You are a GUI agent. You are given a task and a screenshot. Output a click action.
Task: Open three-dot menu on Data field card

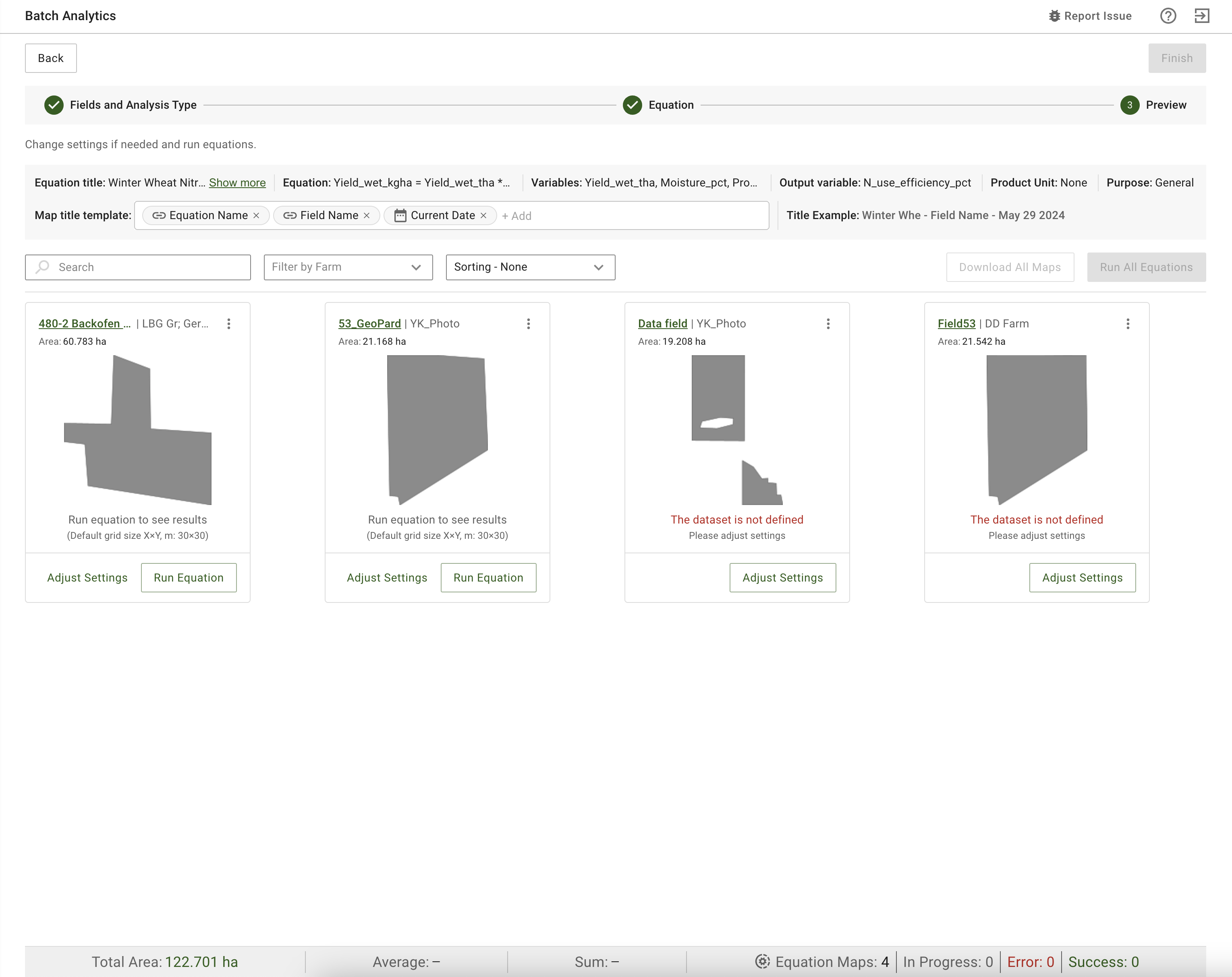pos(828,324)
